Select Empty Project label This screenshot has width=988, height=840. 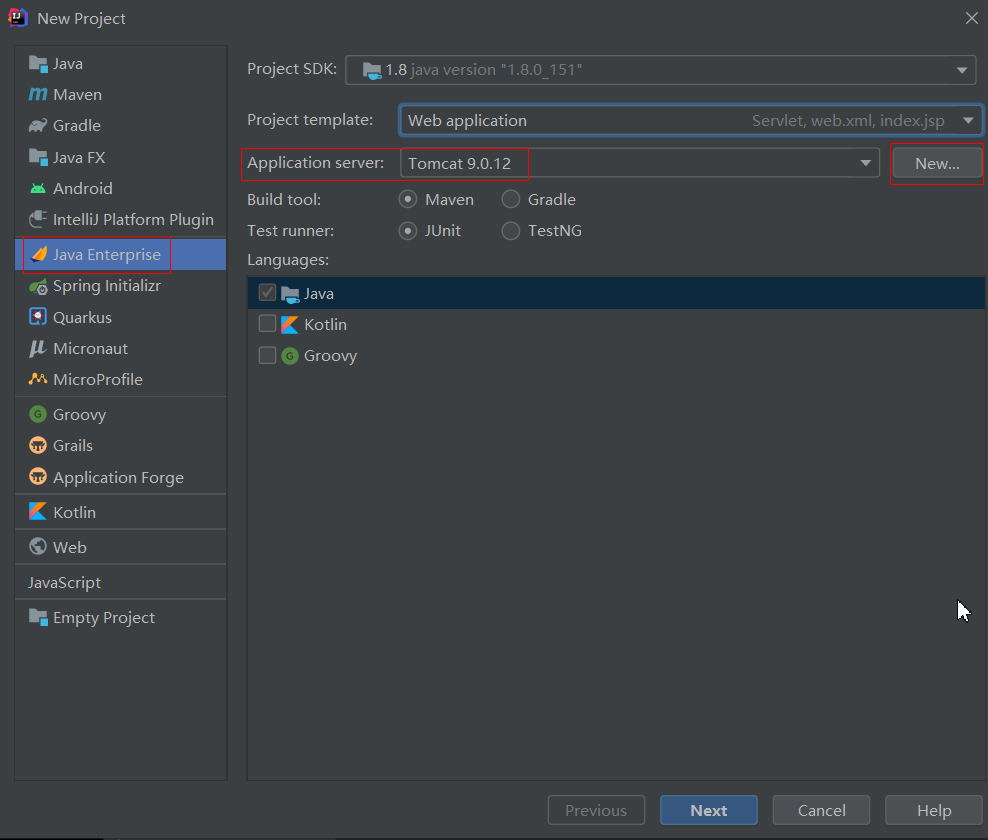[104, 618]
